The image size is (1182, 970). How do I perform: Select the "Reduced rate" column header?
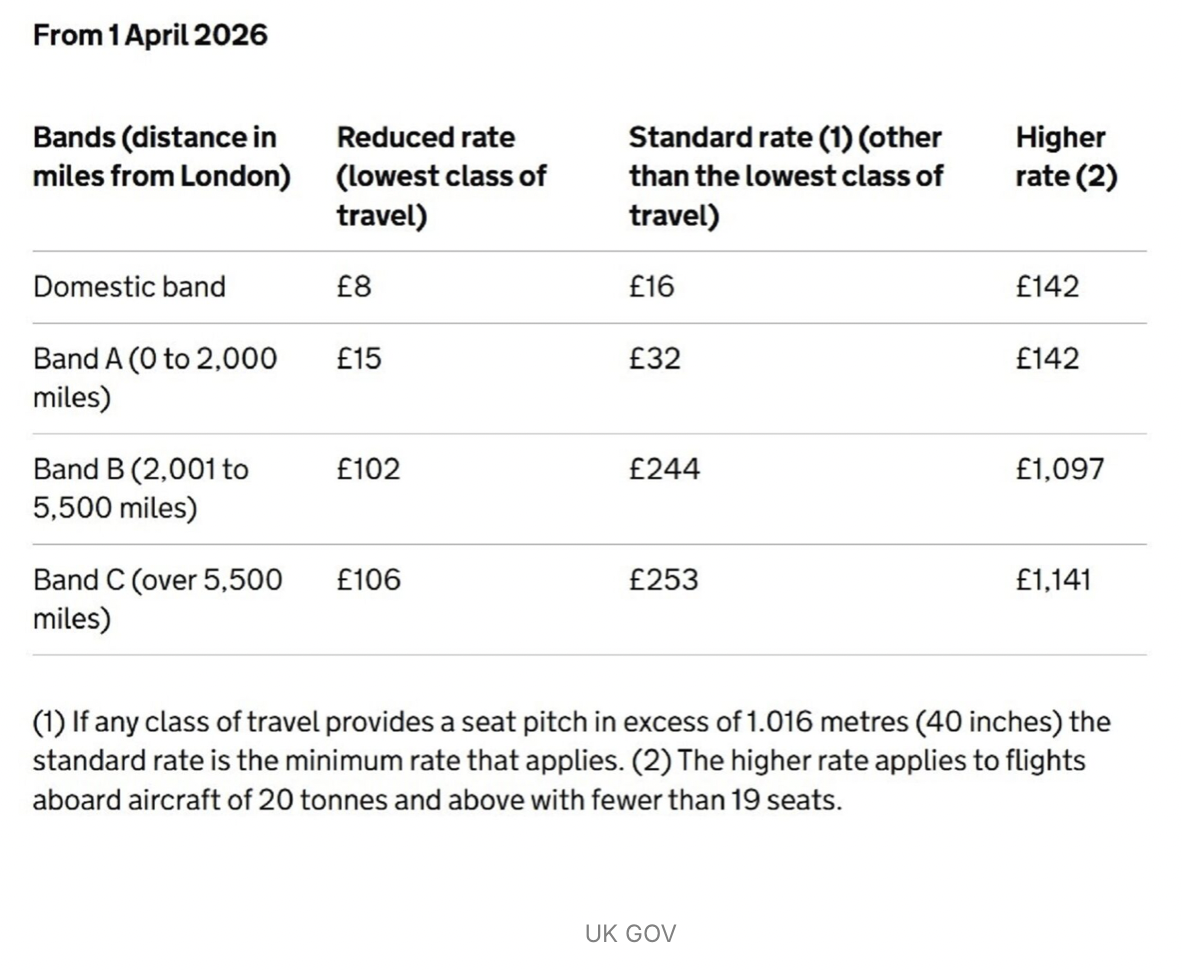click(441, 176)
